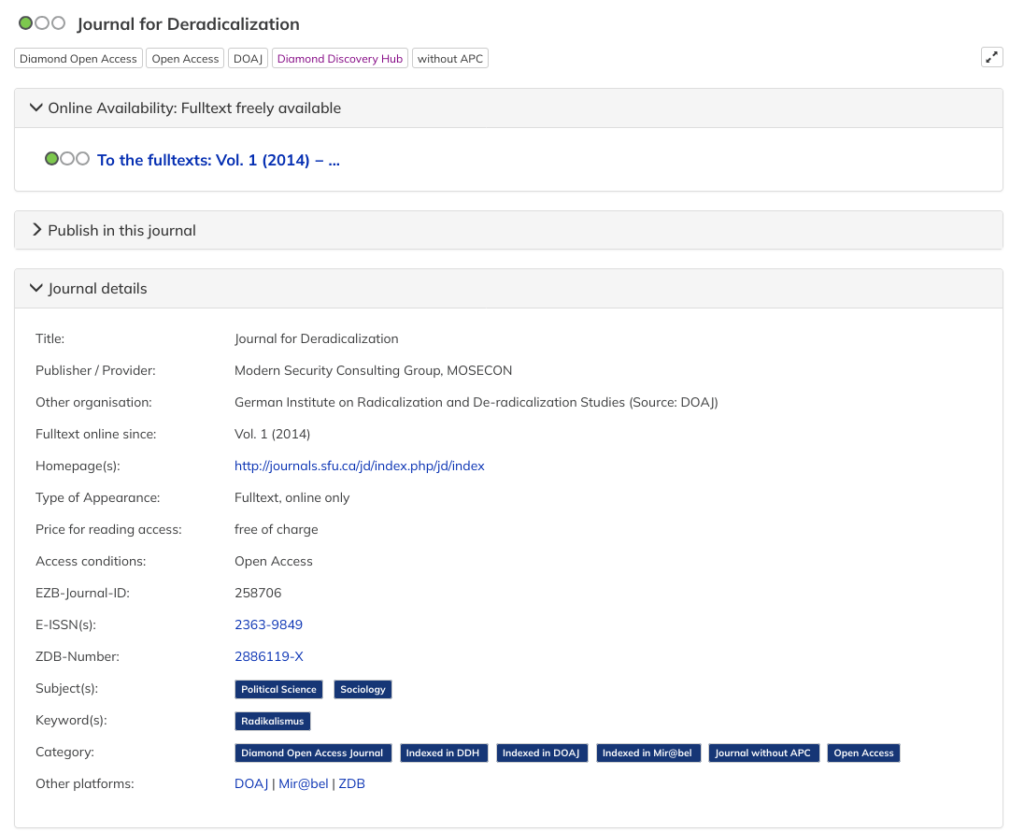Open the Mir@bel platform link
The width and height of the screenshot is (1024, 832).
pos(302,784)
